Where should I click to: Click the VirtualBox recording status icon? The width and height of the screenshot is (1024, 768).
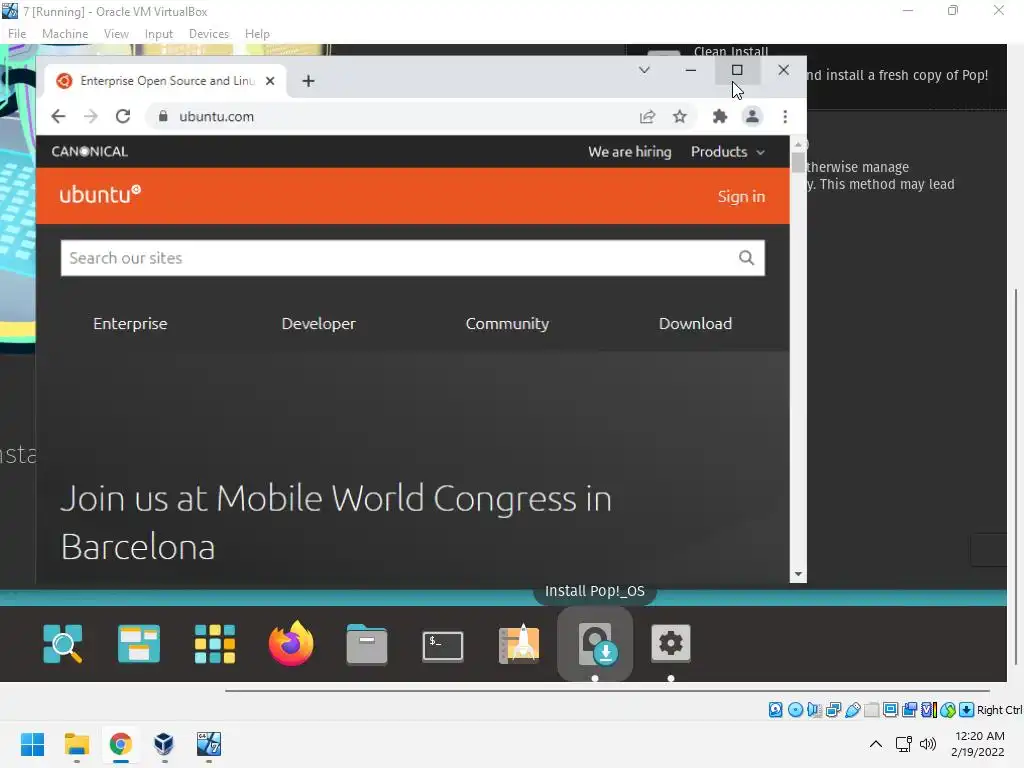909,710
